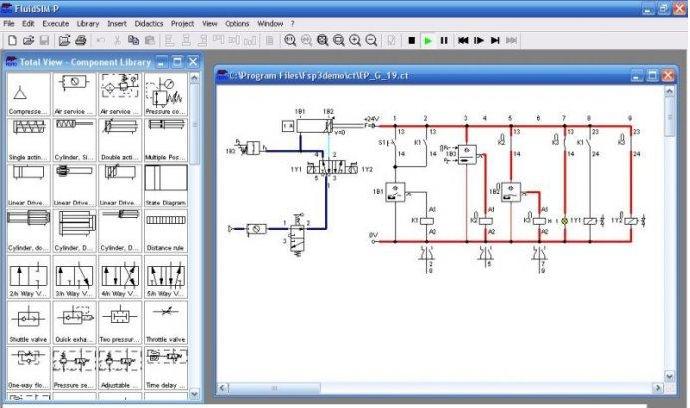
Task: Pick the Shuttle valve component
Action: click(x=28, y=322)
